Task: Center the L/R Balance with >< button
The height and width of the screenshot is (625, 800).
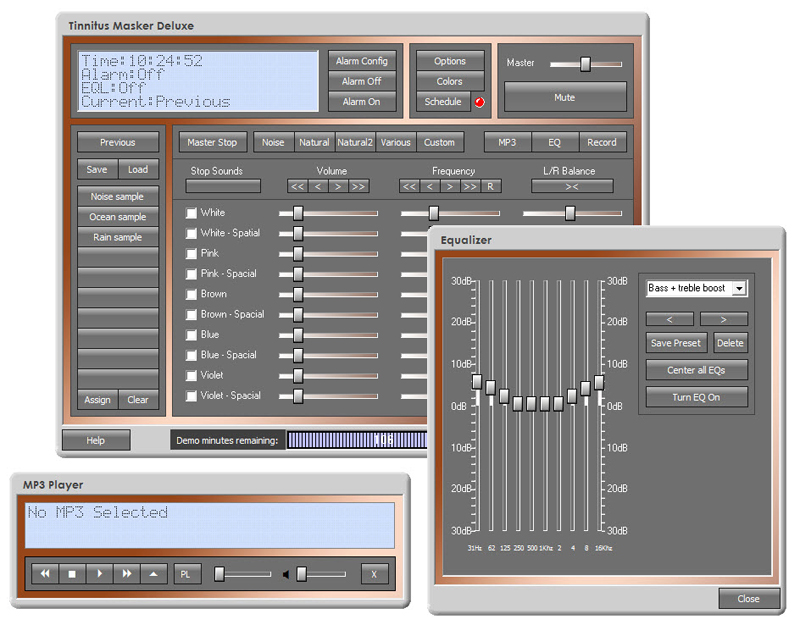Action: 572,186
